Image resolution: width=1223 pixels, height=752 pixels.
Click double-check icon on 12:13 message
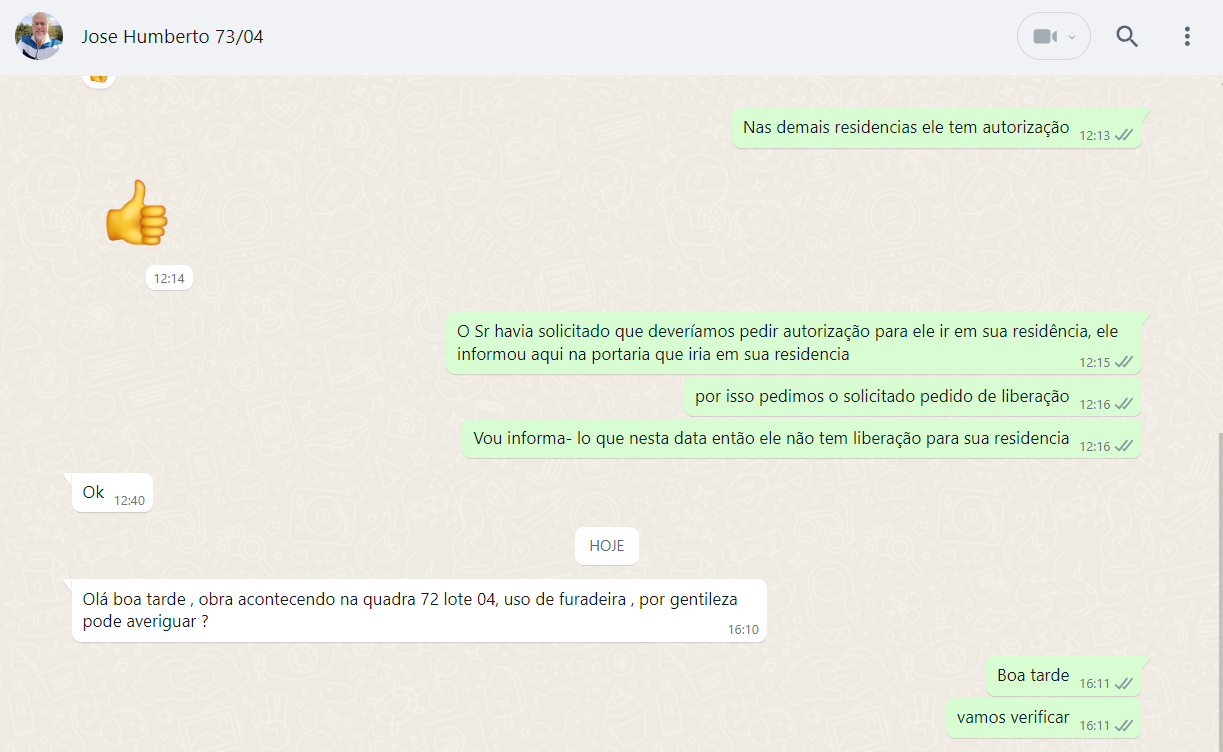pyautogui.click(x=1124, y=135)
